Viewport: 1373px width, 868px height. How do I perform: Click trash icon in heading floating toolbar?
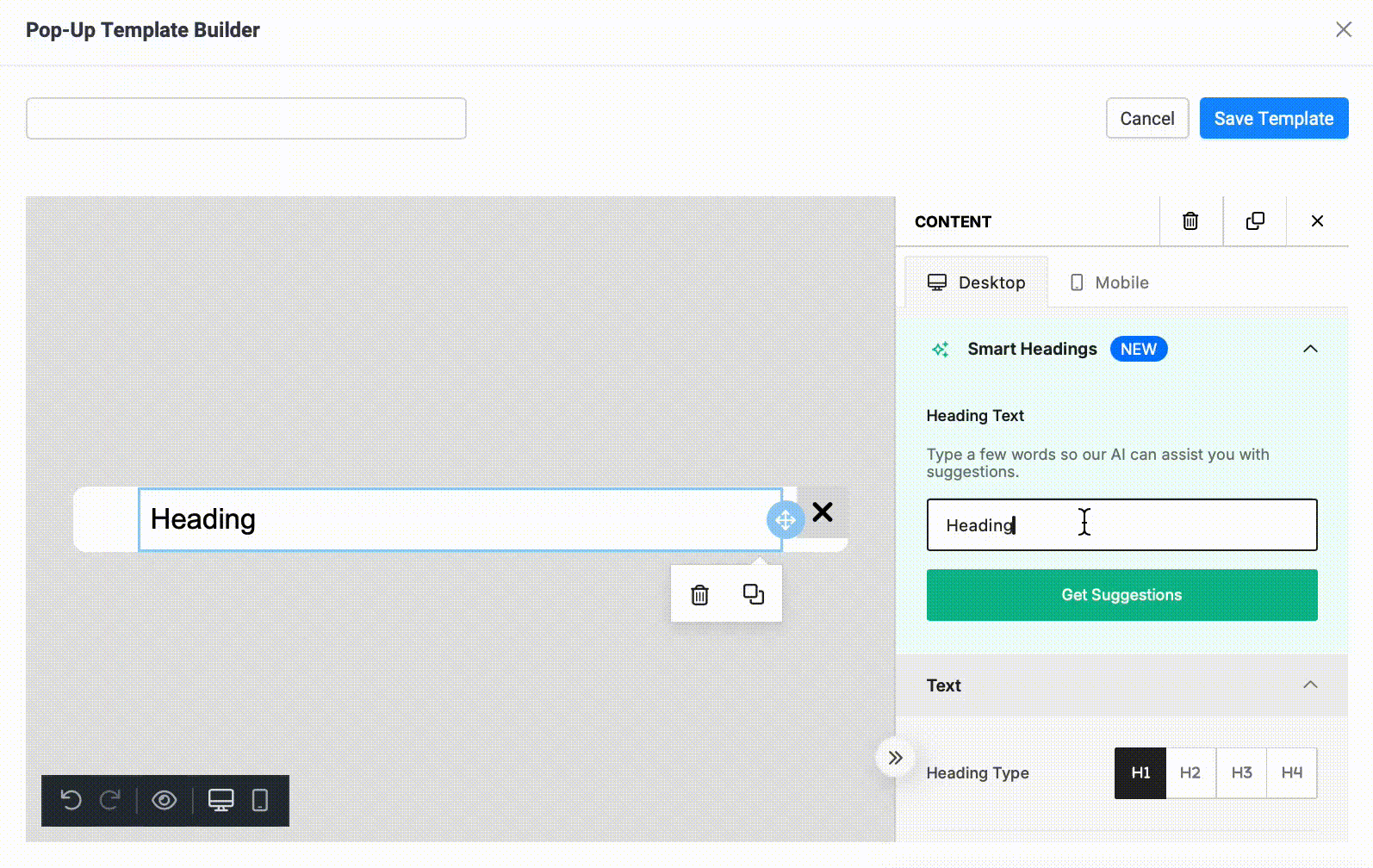point(699,594)
